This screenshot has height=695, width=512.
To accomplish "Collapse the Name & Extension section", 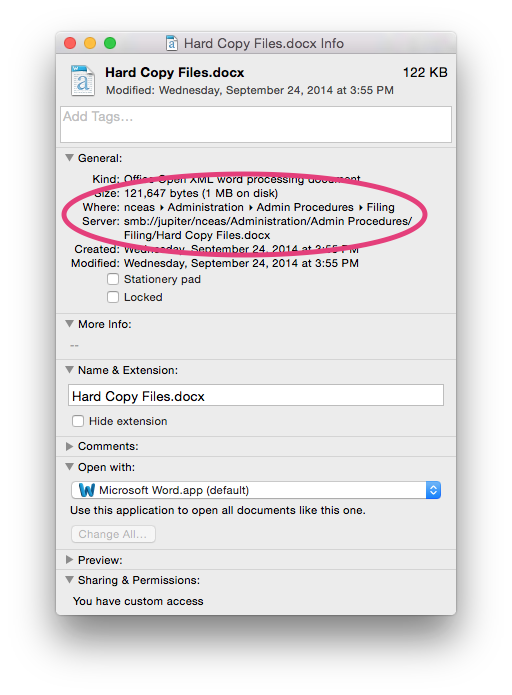I will [69, 370].
